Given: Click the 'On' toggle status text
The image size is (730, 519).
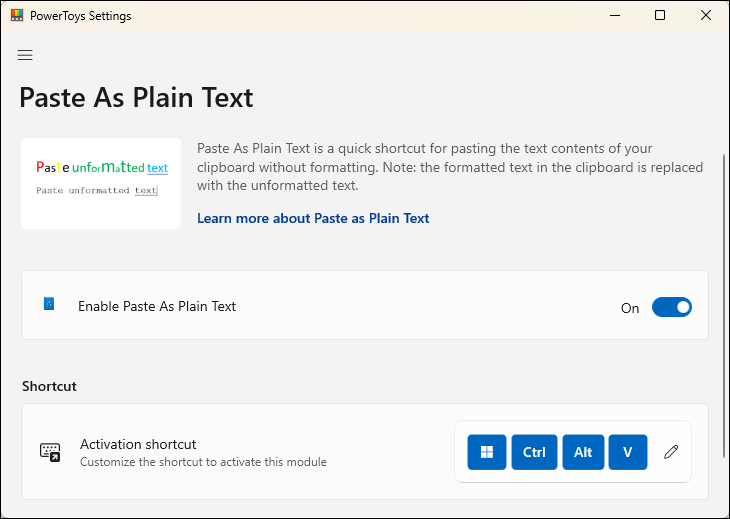Looking at the screenshot, I should point(630,308).
